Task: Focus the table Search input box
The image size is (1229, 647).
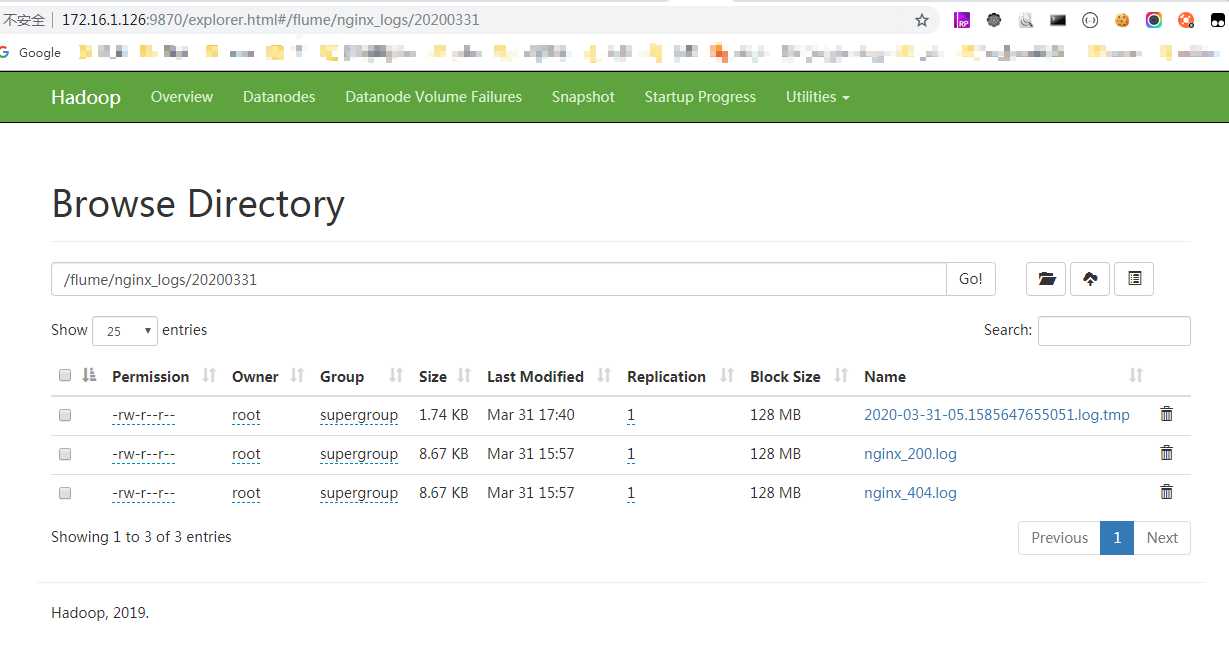Action: 1114,330
